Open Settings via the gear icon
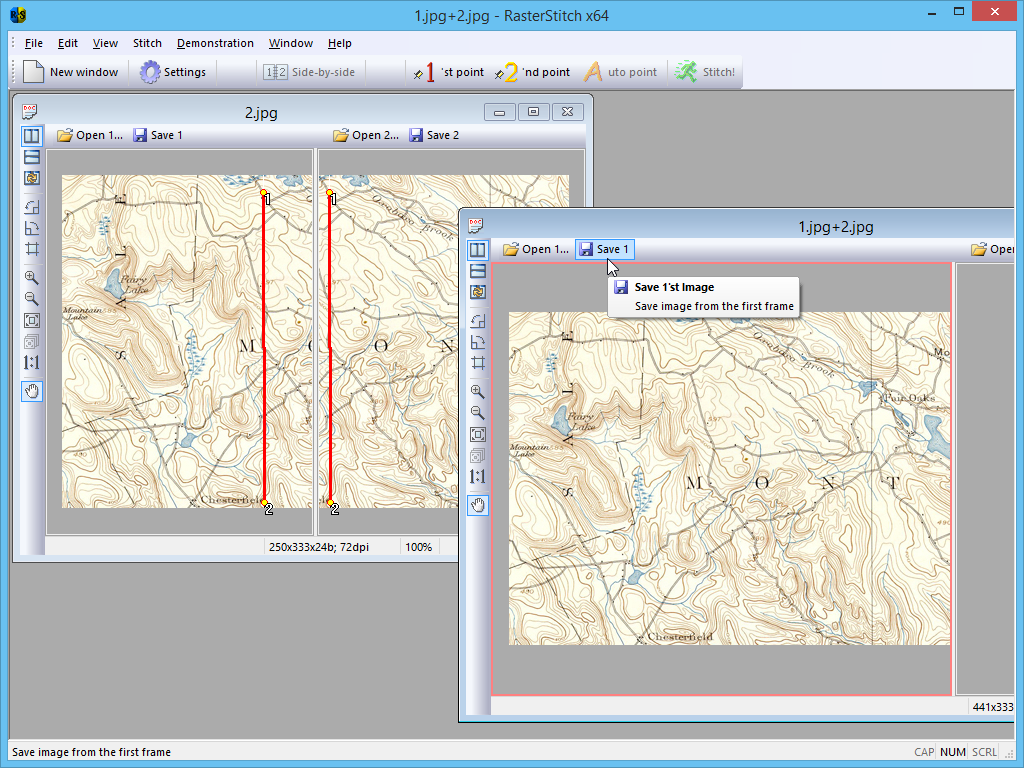Screen dimensions: 1024x768 pyautogui.click(x=150, y=72)
